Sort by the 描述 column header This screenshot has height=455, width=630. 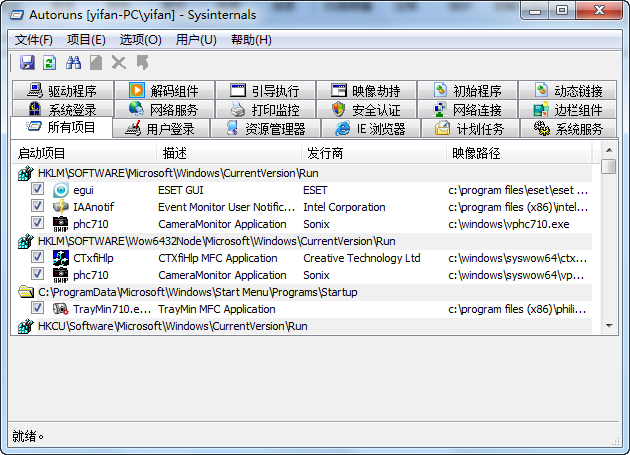[x=229, y=153]
